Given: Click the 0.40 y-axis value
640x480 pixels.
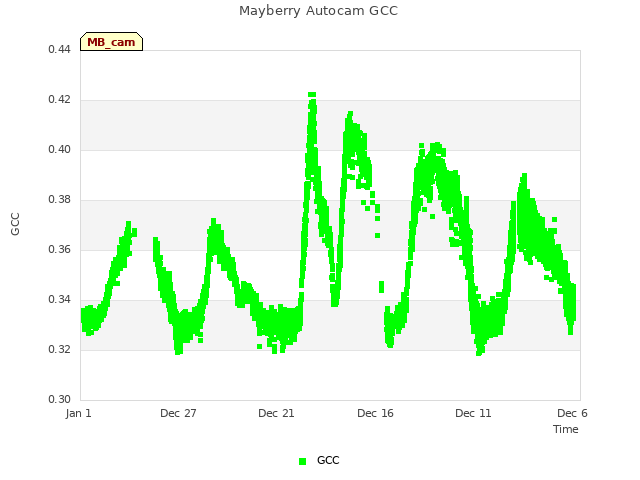Looking at the screenshot, I should (x=60, y=149).
